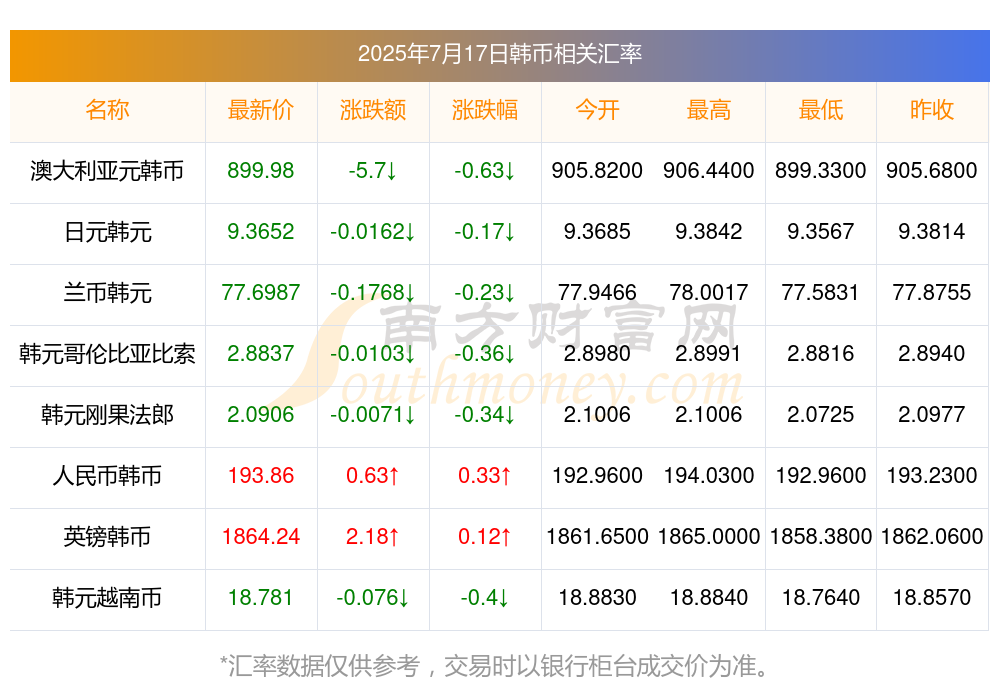Click the 人民币韩币 row name
This screenshot has height=698, width=1000.
(107, 476)
